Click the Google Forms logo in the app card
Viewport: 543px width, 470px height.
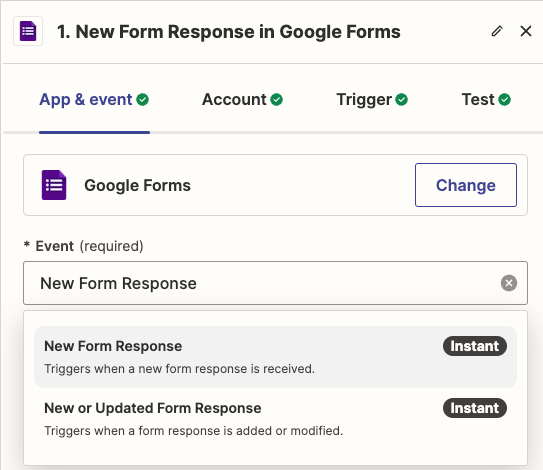tap(54, 185)
